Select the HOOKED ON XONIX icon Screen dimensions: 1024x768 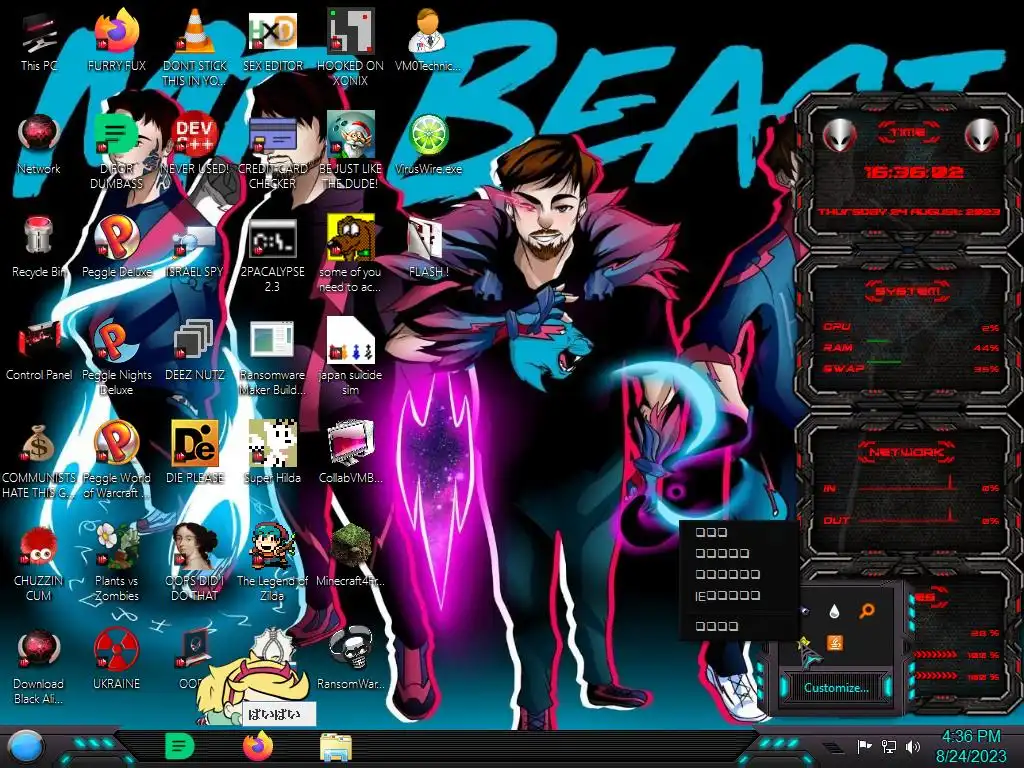(x=350, y=48)
